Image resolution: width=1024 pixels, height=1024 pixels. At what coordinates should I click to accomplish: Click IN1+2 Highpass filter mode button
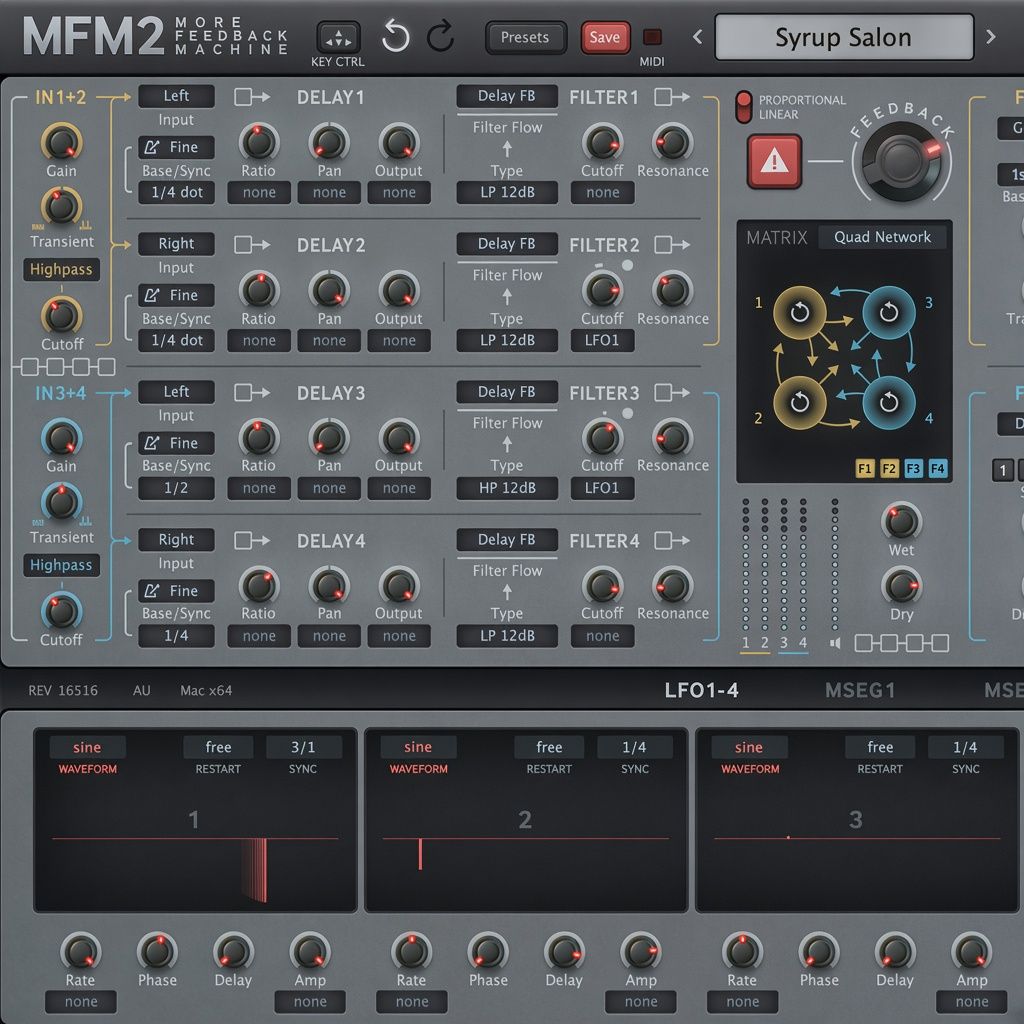pyautogui.click(x=61, y=270)
